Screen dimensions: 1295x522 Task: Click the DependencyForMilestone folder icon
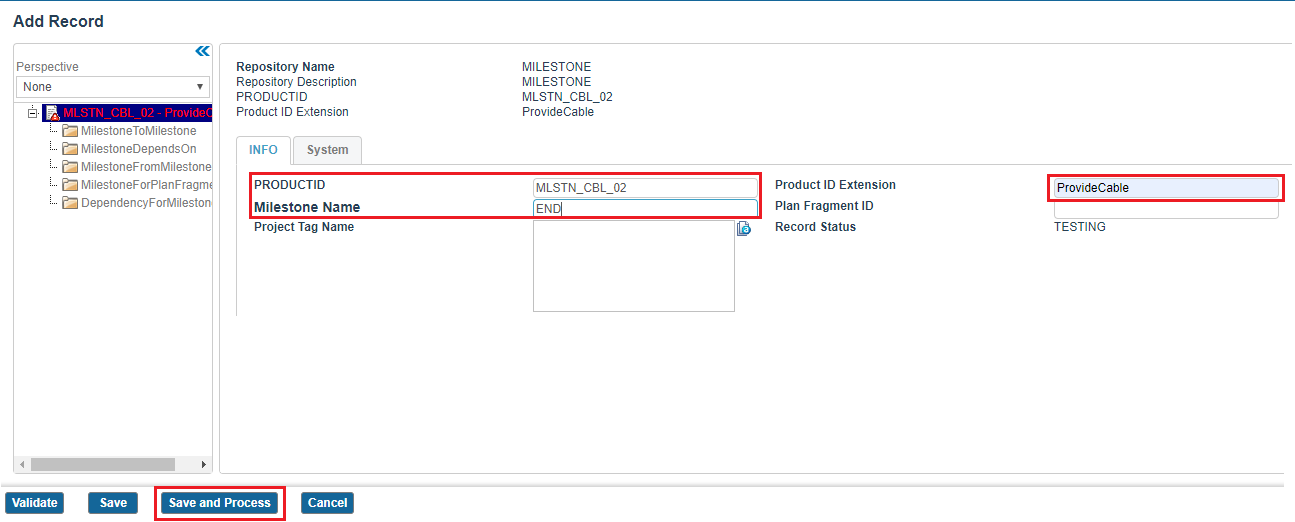(70, 203)
